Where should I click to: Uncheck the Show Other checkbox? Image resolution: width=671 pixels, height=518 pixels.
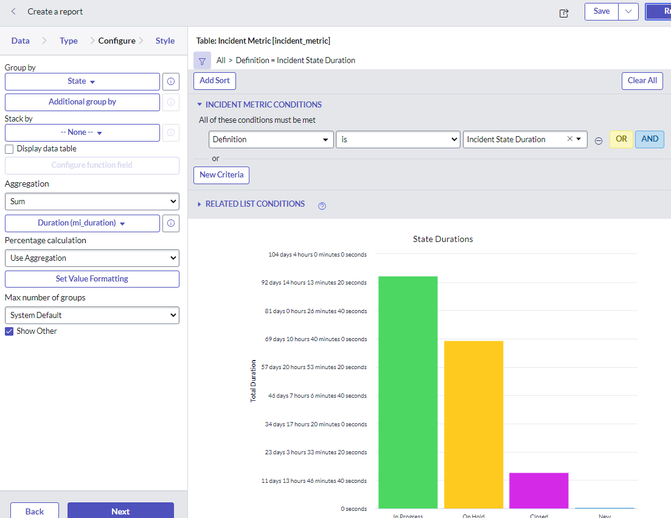pyautogui.click(x=9, y=331)
